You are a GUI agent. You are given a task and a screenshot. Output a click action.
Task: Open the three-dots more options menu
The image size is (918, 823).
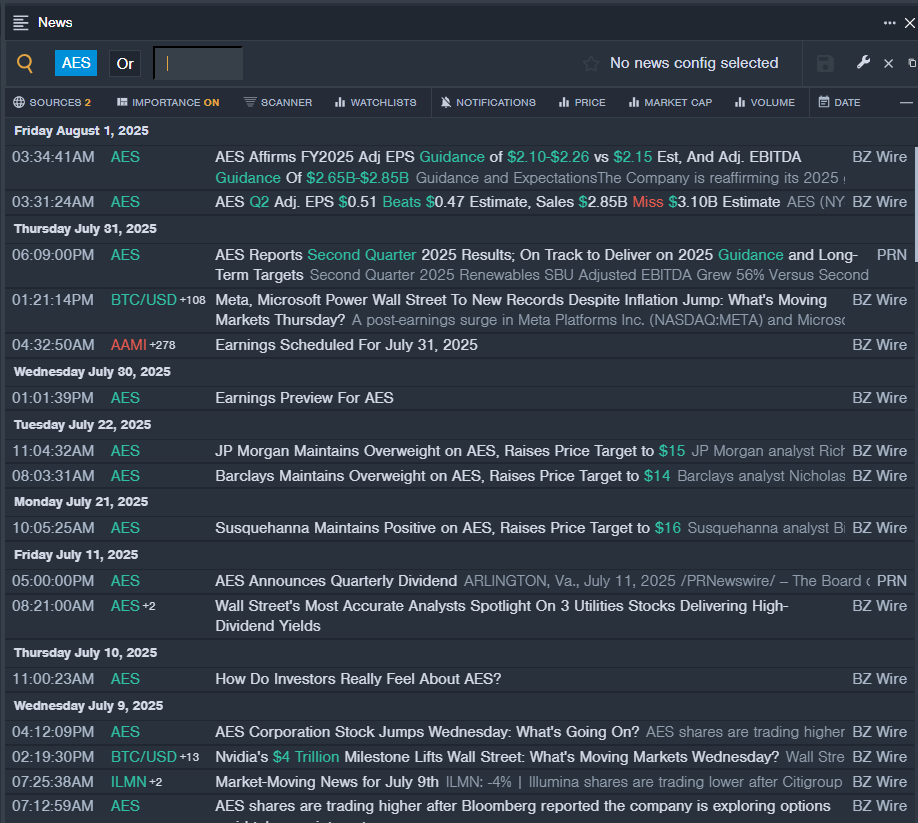pyautogui.click(x=889, y=23)
